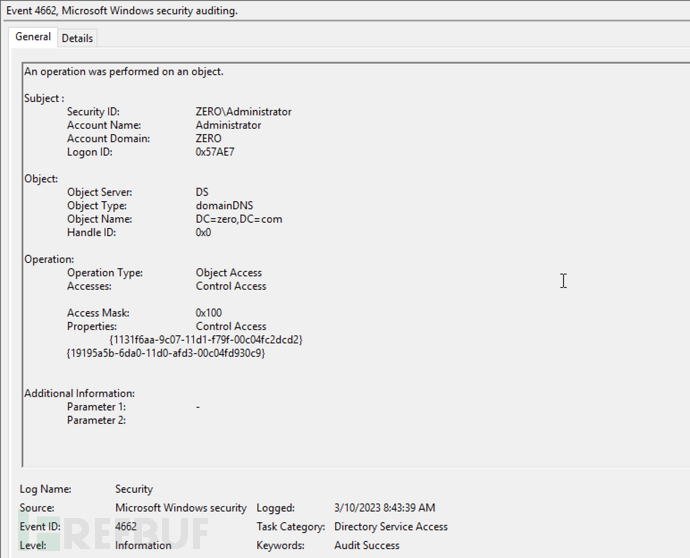The image size is (690, 558).
Task: Click Keywords value Audit Success
Action: click(367, 545)
